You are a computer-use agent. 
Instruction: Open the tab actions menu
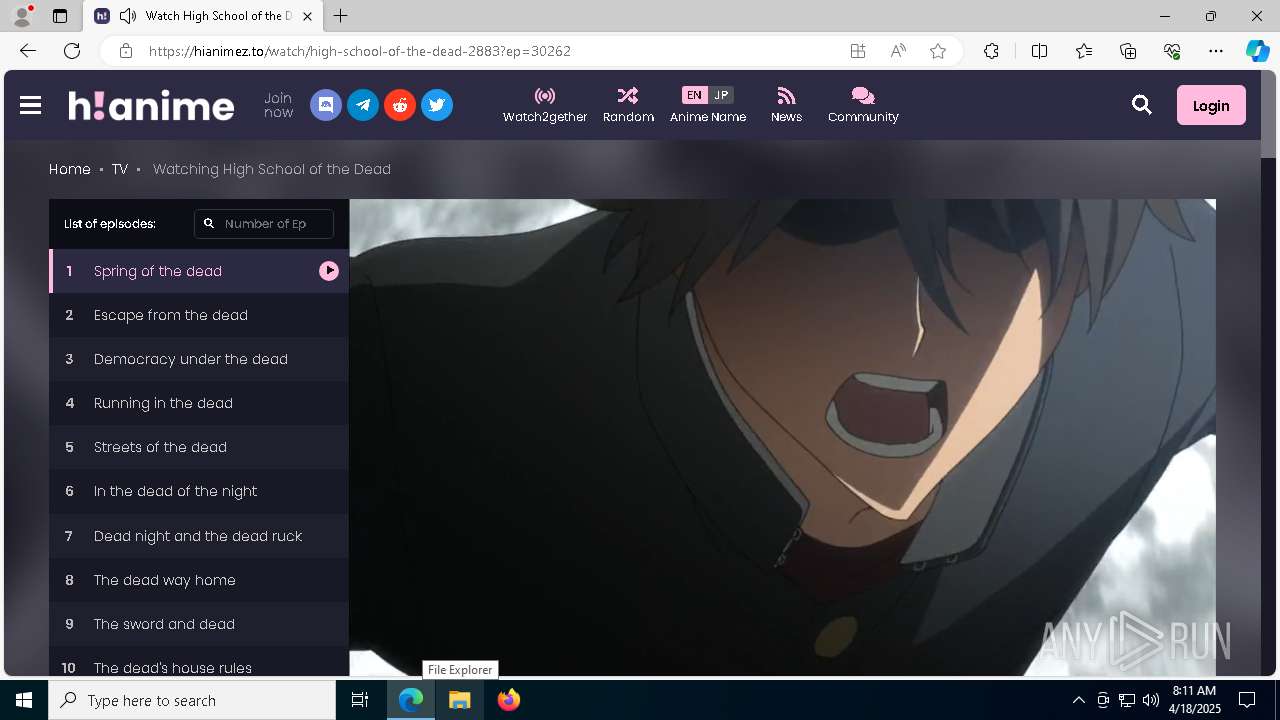click(x=60, y=16)
